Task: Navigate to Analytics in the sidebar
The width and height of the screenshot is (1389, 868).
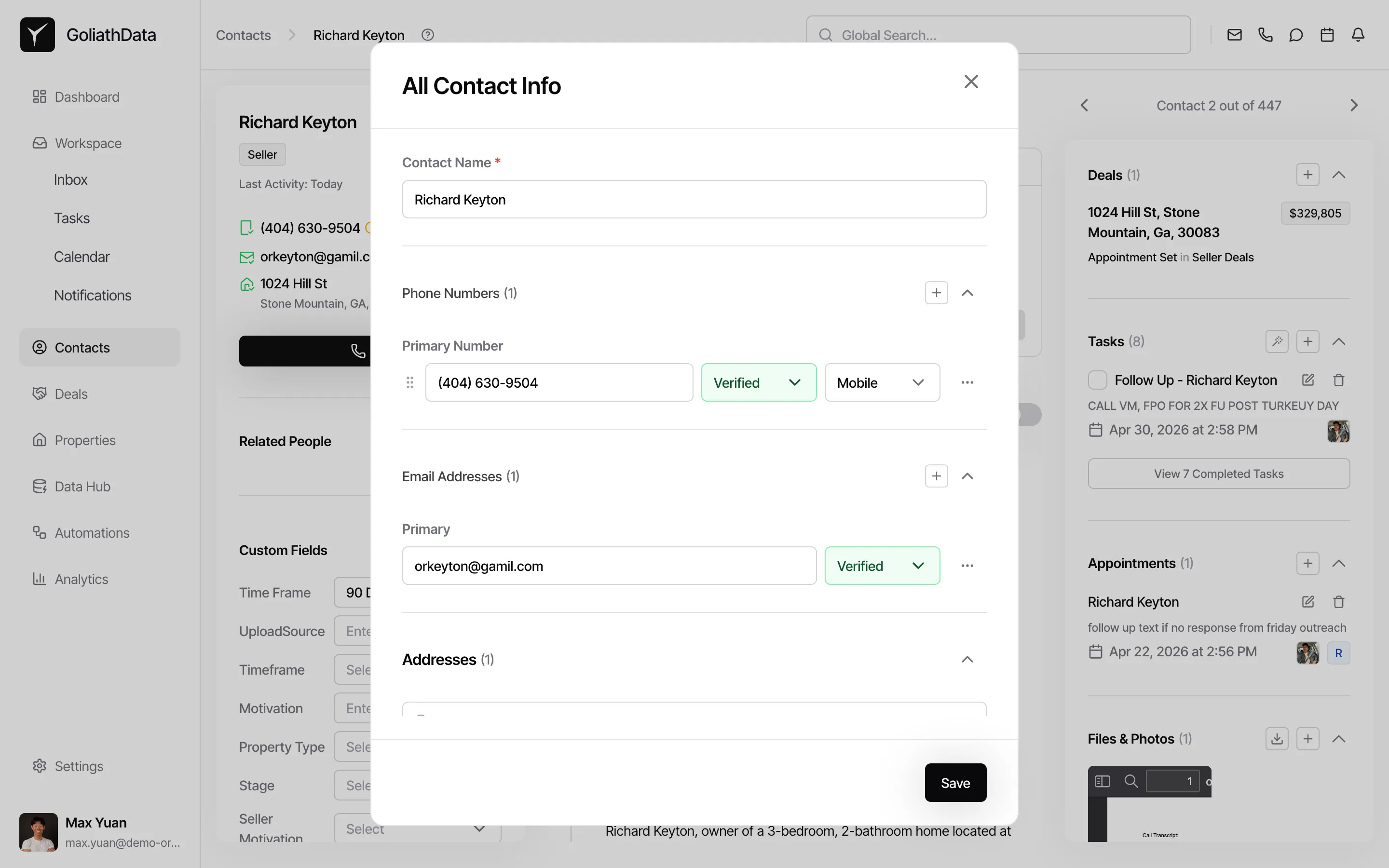Action: (x=81, y=579)
